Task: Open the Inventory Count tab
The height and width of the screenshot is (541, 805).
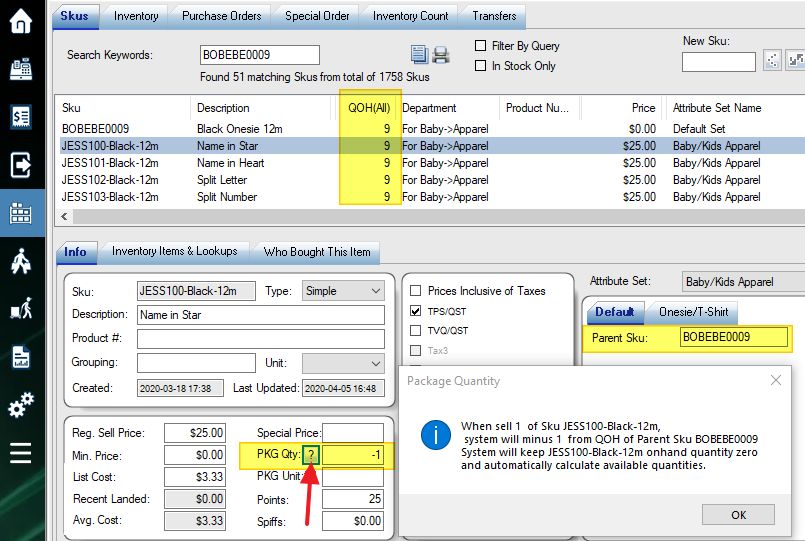Action: click(411, 16)
